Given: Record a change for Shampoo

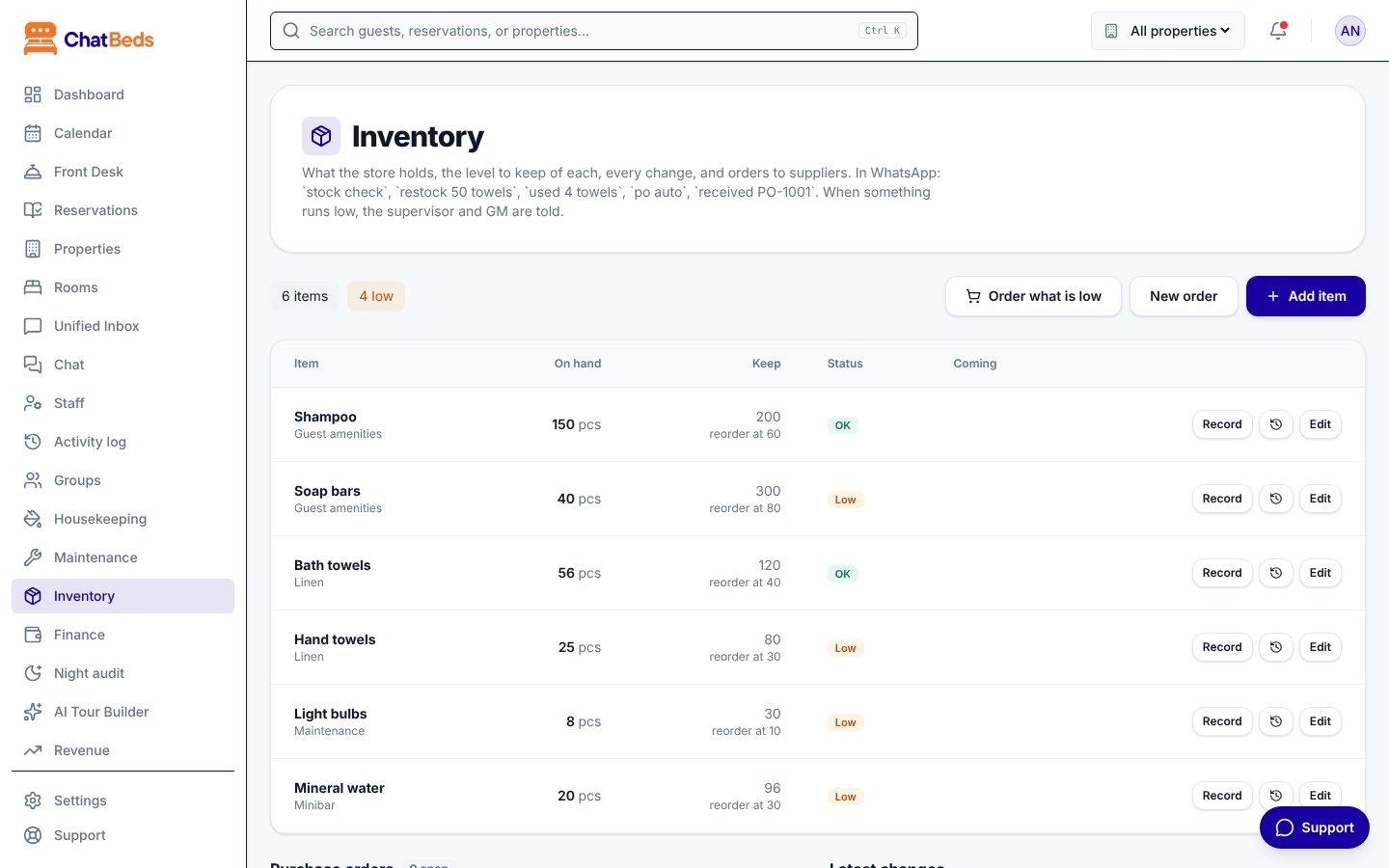Looking at the screenshot, I should coord(1222,424).
